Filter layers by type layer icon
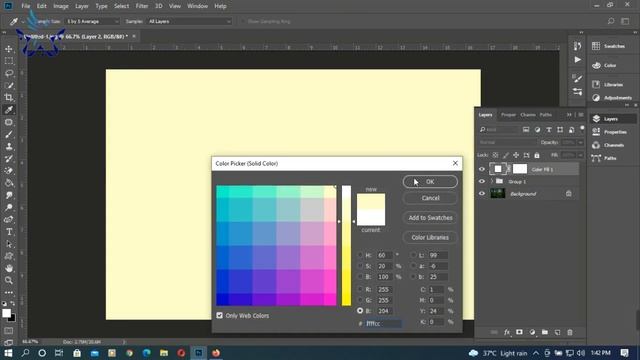 click(549, 129)
